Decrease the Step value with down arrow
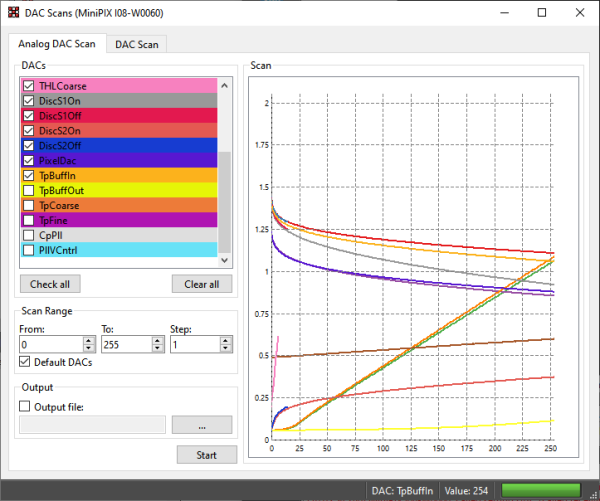Image resolution: width=600 pixels, height=501 pixels. click(x=226, y=348)
